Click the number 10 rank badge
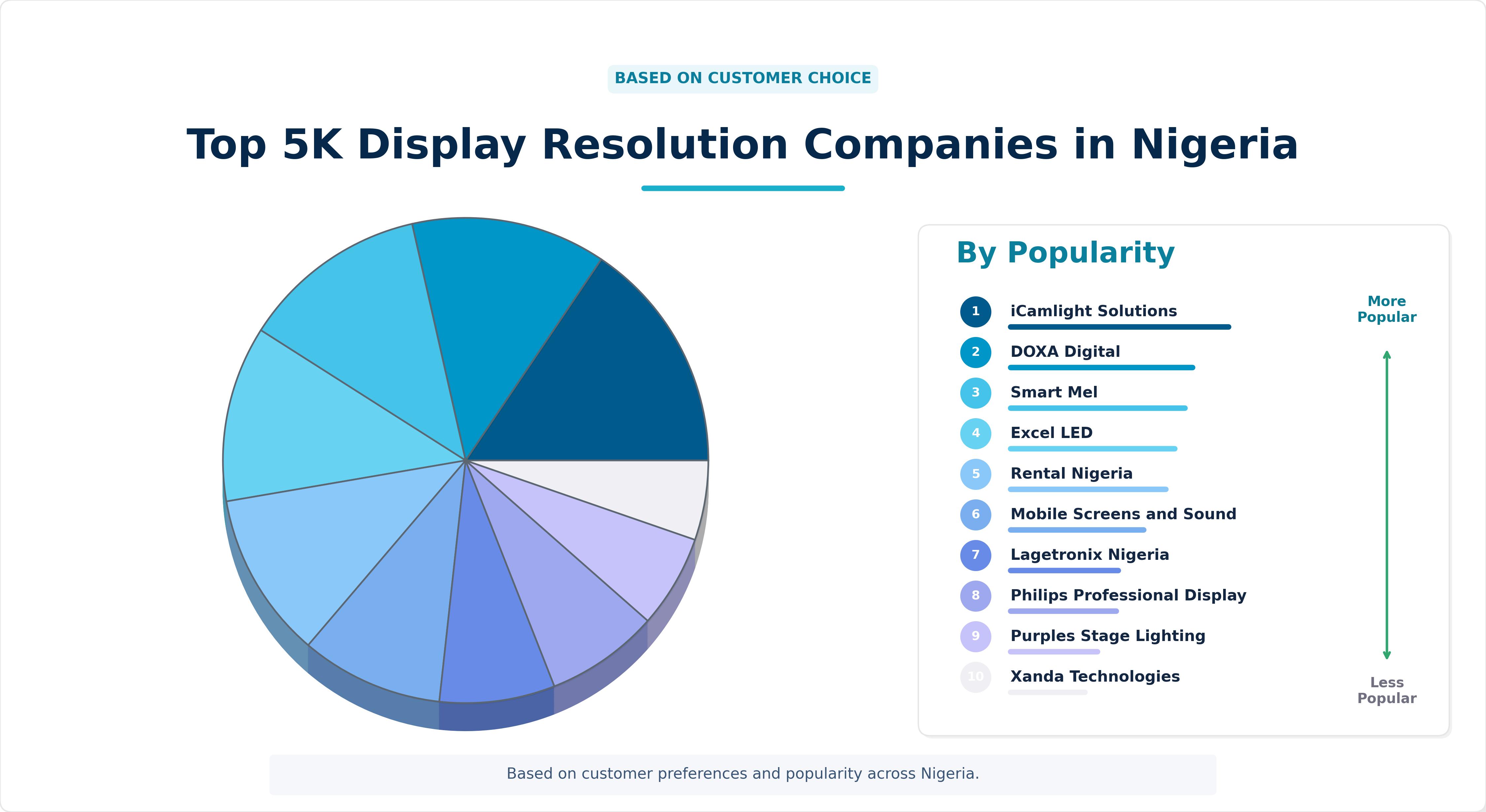Image resolution: width=1486 pixels, height=812 pixels. (x=975, y=677)
